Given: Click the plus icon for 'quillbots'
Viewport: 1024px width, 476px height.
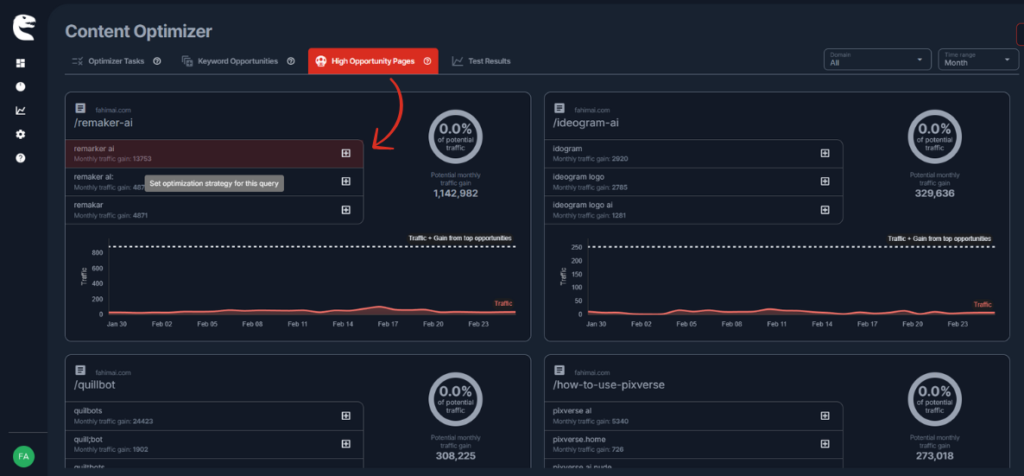Looking at the screenshot, I should 346,415.
